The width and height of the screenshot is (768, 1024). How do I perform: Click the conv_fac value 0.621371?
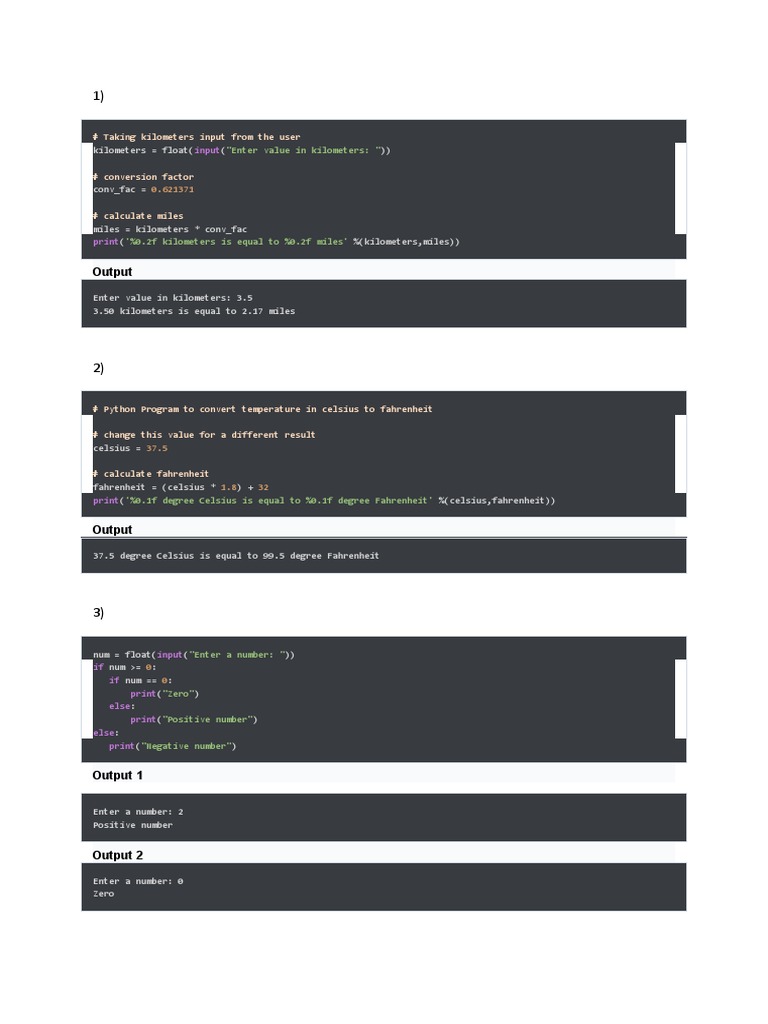pyautogui.click(x=172, y=189)
